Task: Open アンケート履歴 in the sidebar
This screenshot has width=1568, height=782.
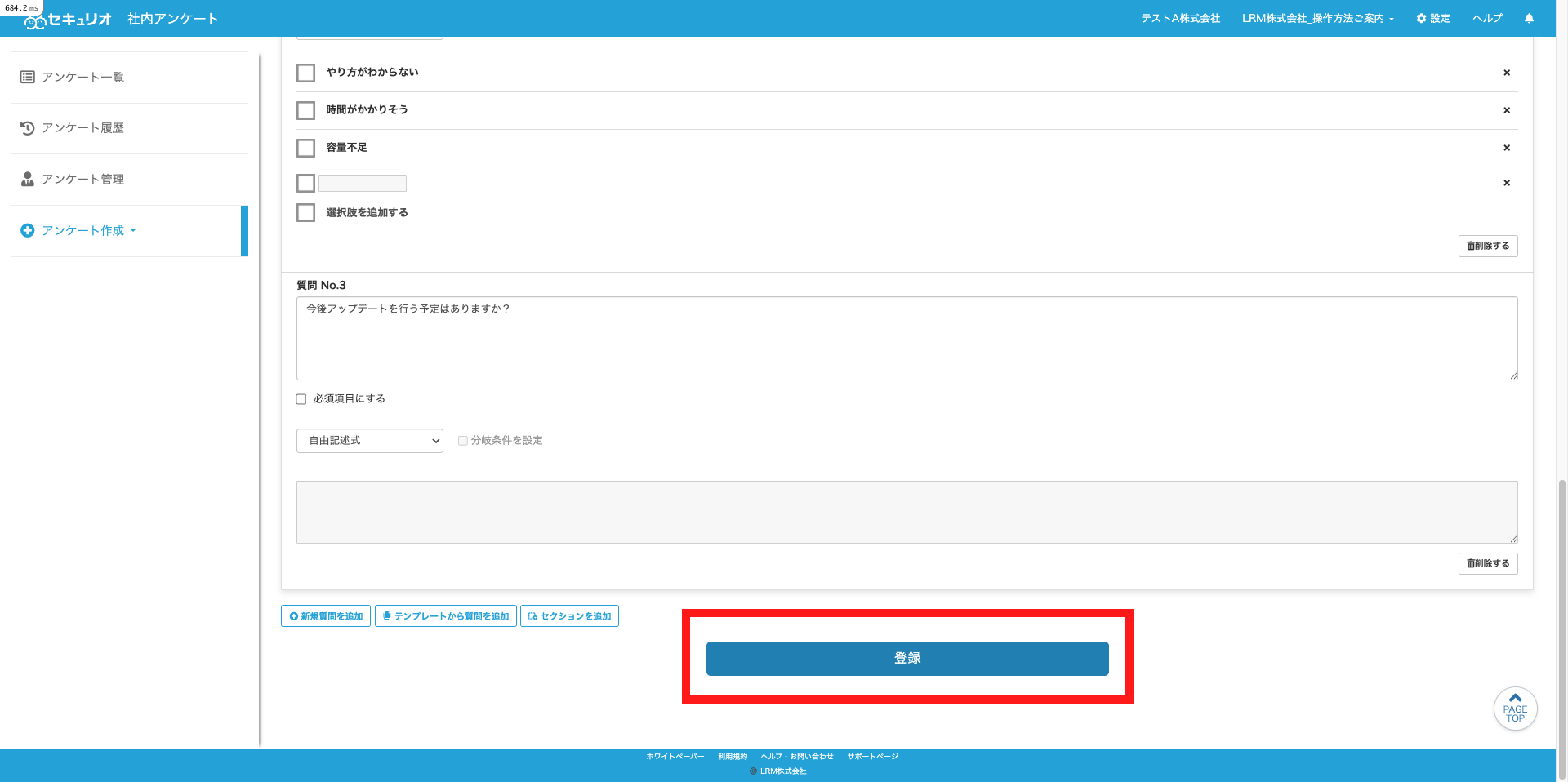Action: pyautogui.click(x=73, y=128)
